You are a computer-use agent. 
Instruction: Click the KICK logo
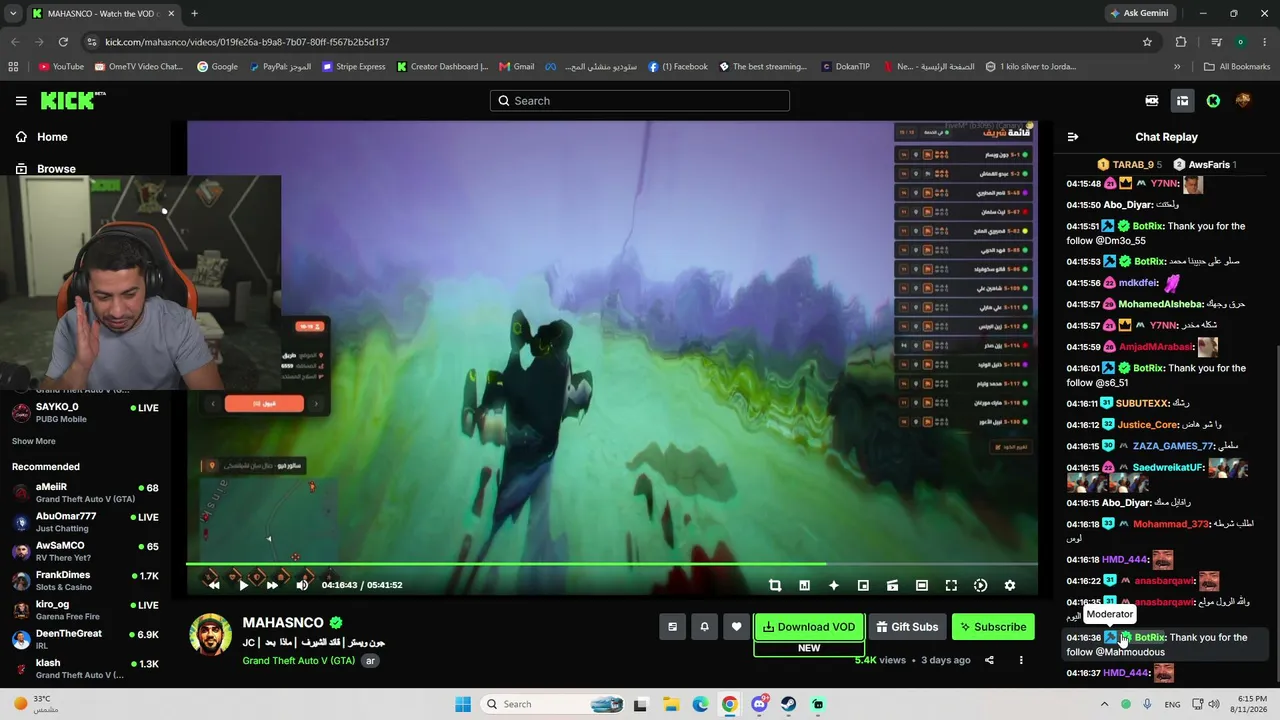[x=73, y=100]
